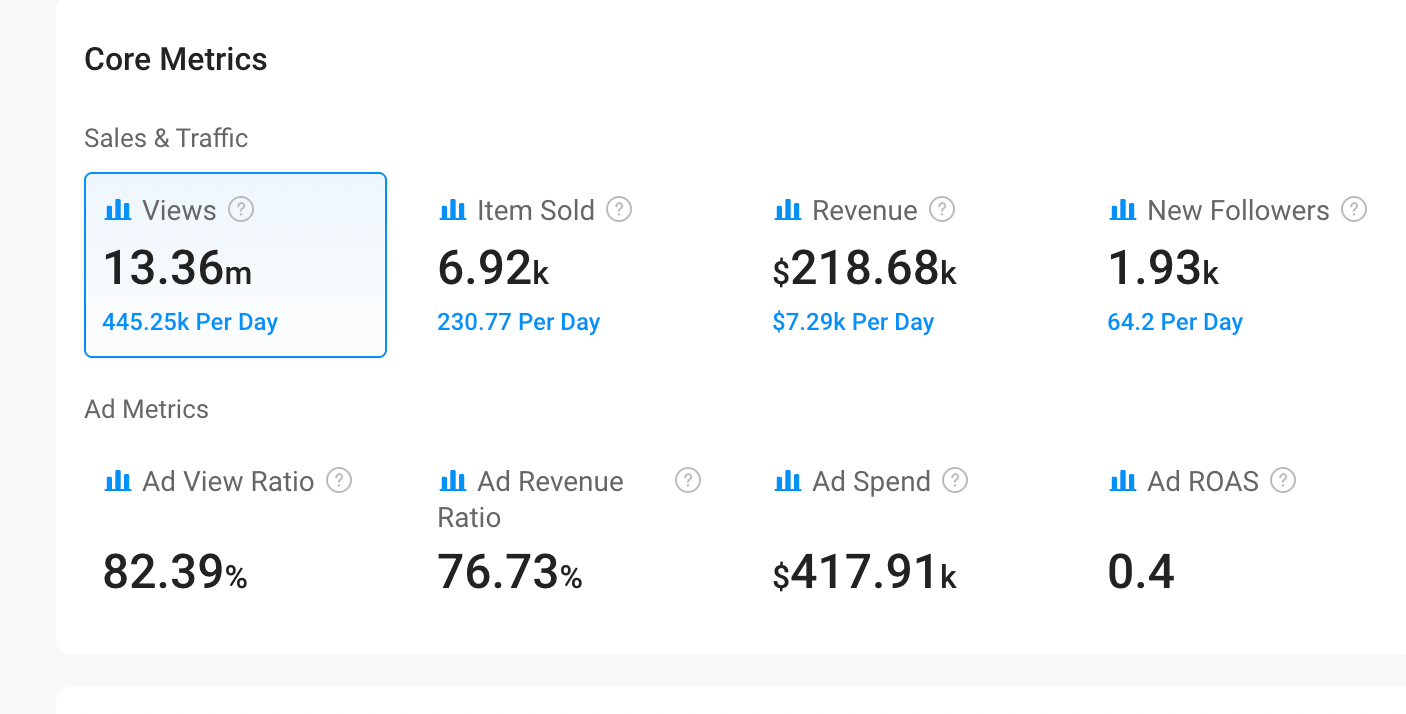Viewport: 1406px width, 714px height.
Task: Click the help icon next to Revenue
Action: pos(942,210)
